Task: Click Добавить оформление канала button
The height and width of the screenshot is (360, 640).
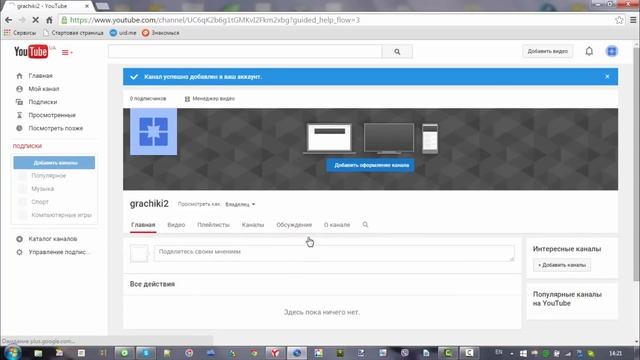Action: (x=370, y=165)
